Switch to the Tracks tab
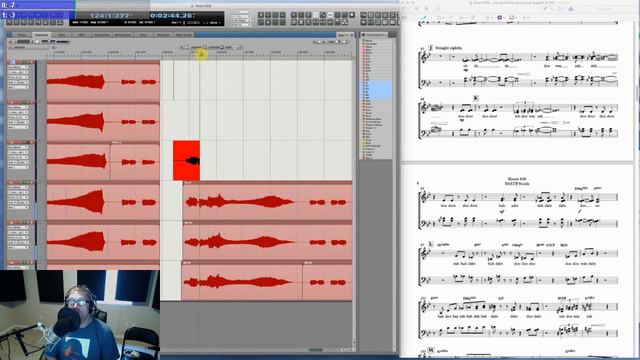640x360 pixels. [22, 35]
